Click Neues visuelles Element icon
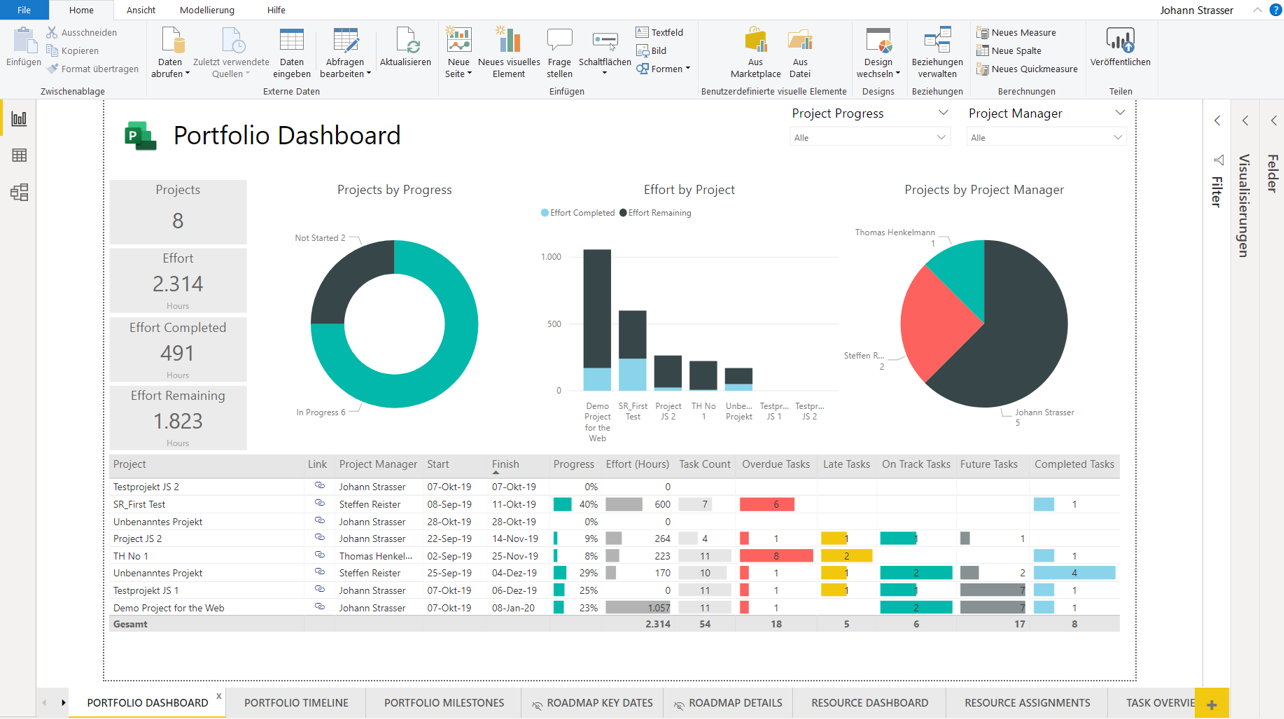This screenshot has width=1284, height=719. click(508, 42)
